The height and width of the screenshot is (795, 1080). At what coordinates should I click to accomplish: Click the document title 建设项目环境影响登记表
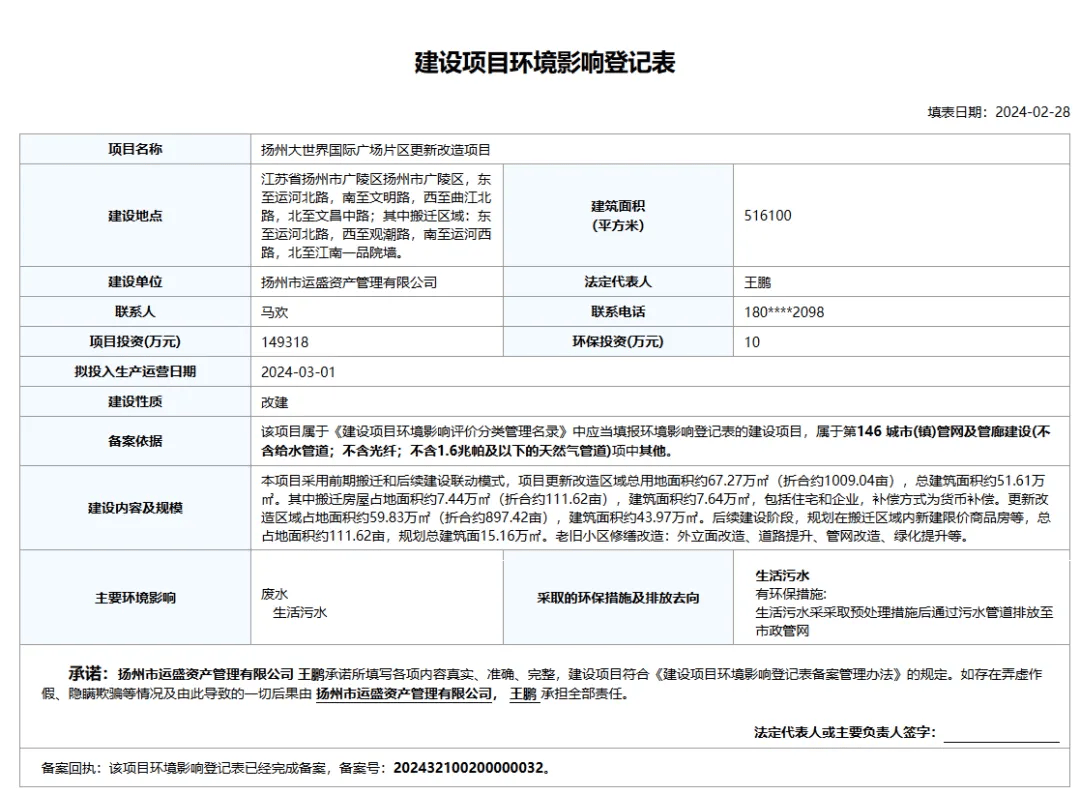[545, 62]
